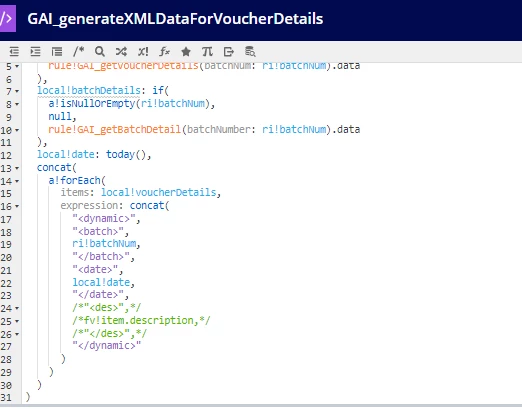This screenshot has height=416, width=522.
Task: Click rule!GAI_getBatchDetail reference on line 10
Action: pyautogui.click(x=114, y=129)
